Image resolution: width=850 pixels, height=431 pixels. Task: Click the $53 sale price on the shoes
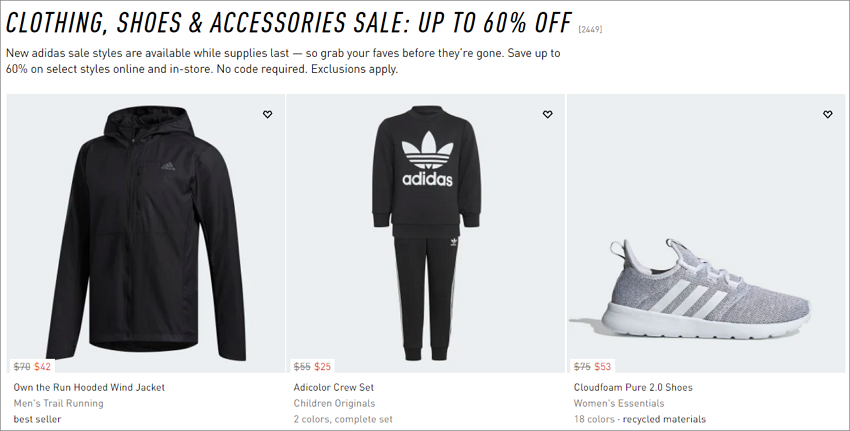[603, 366]
